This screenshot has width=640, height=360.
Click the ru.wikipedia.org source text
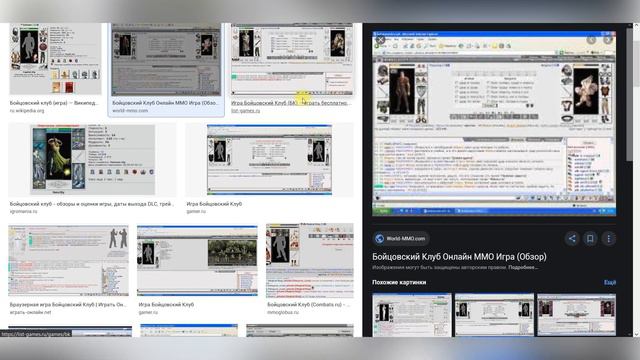(x=27, y=111)
